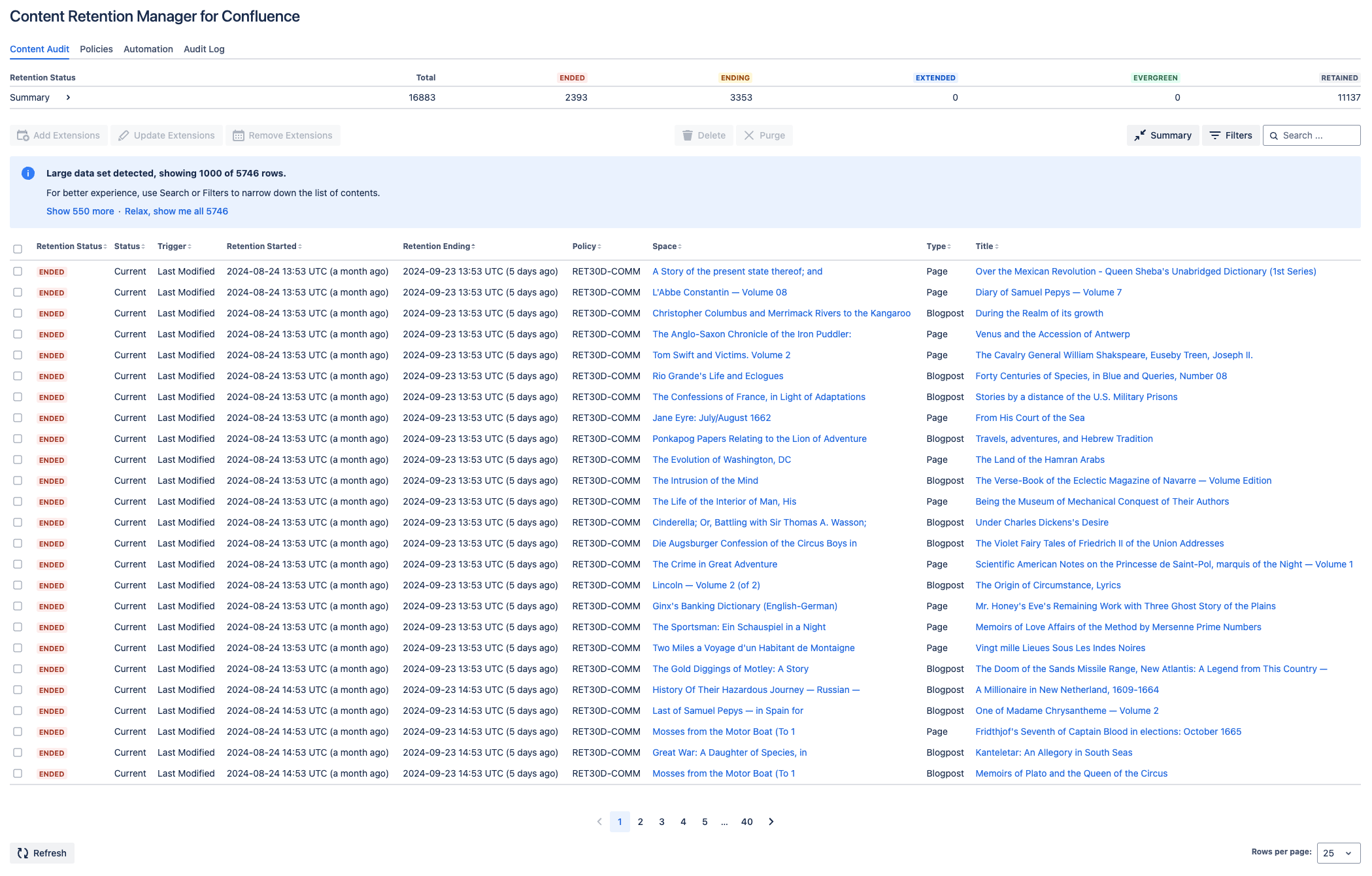Check the row for L'Abbe Constantin — Volume 08

[18, 292]
